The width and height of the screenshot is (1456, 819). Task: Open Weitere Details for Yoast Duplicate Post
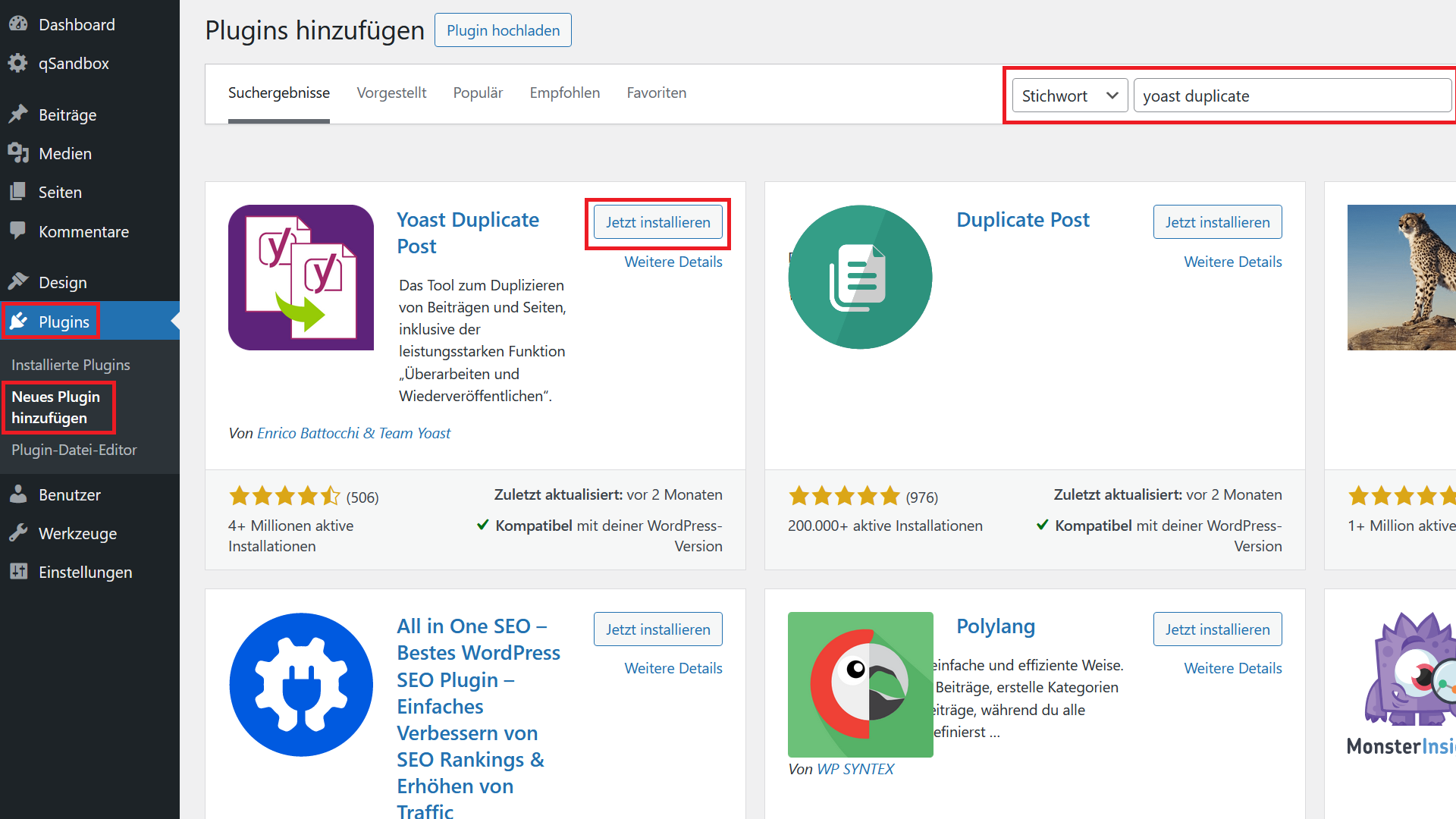673,262
